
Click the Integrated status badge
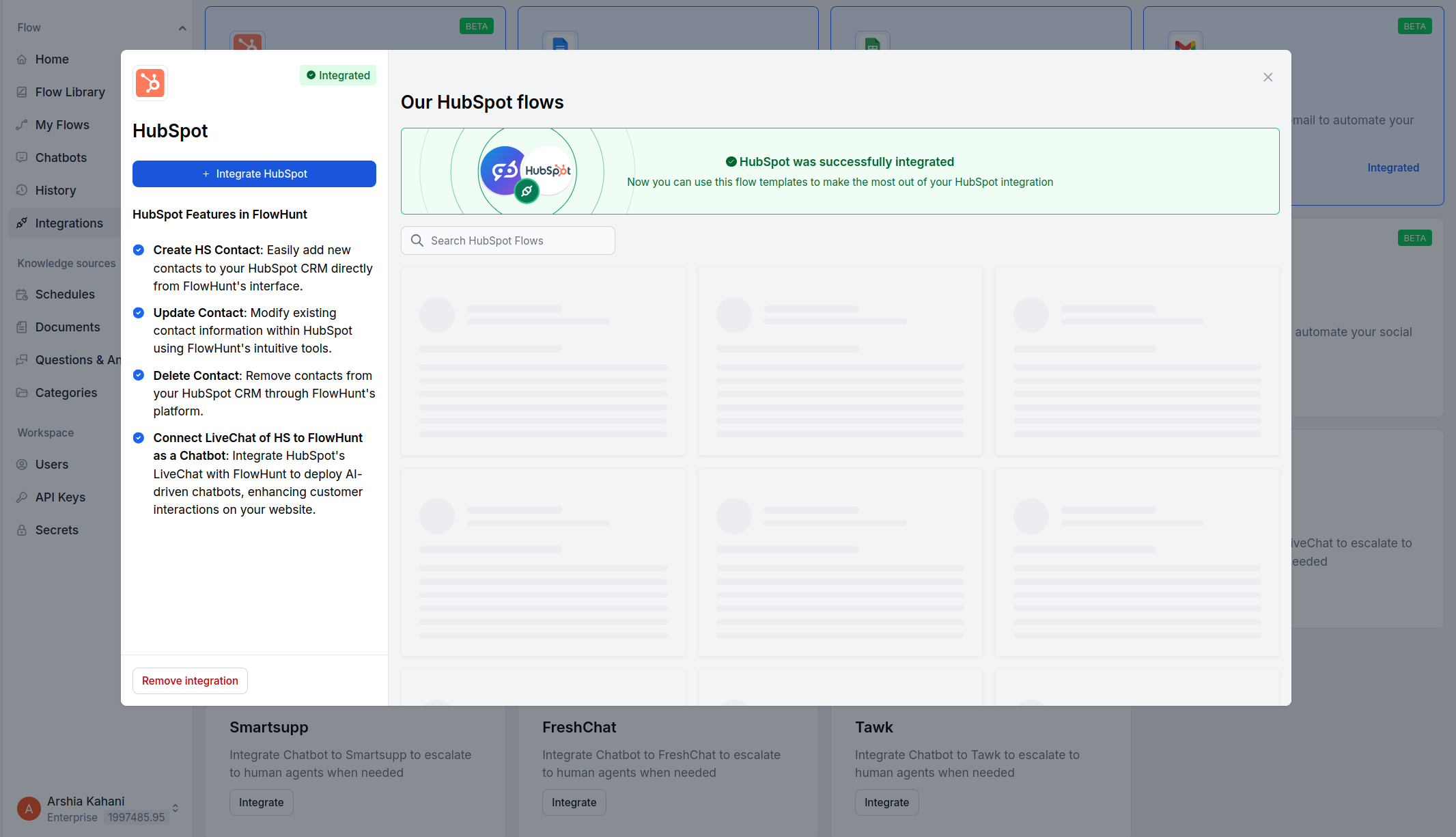pos(337,75)
